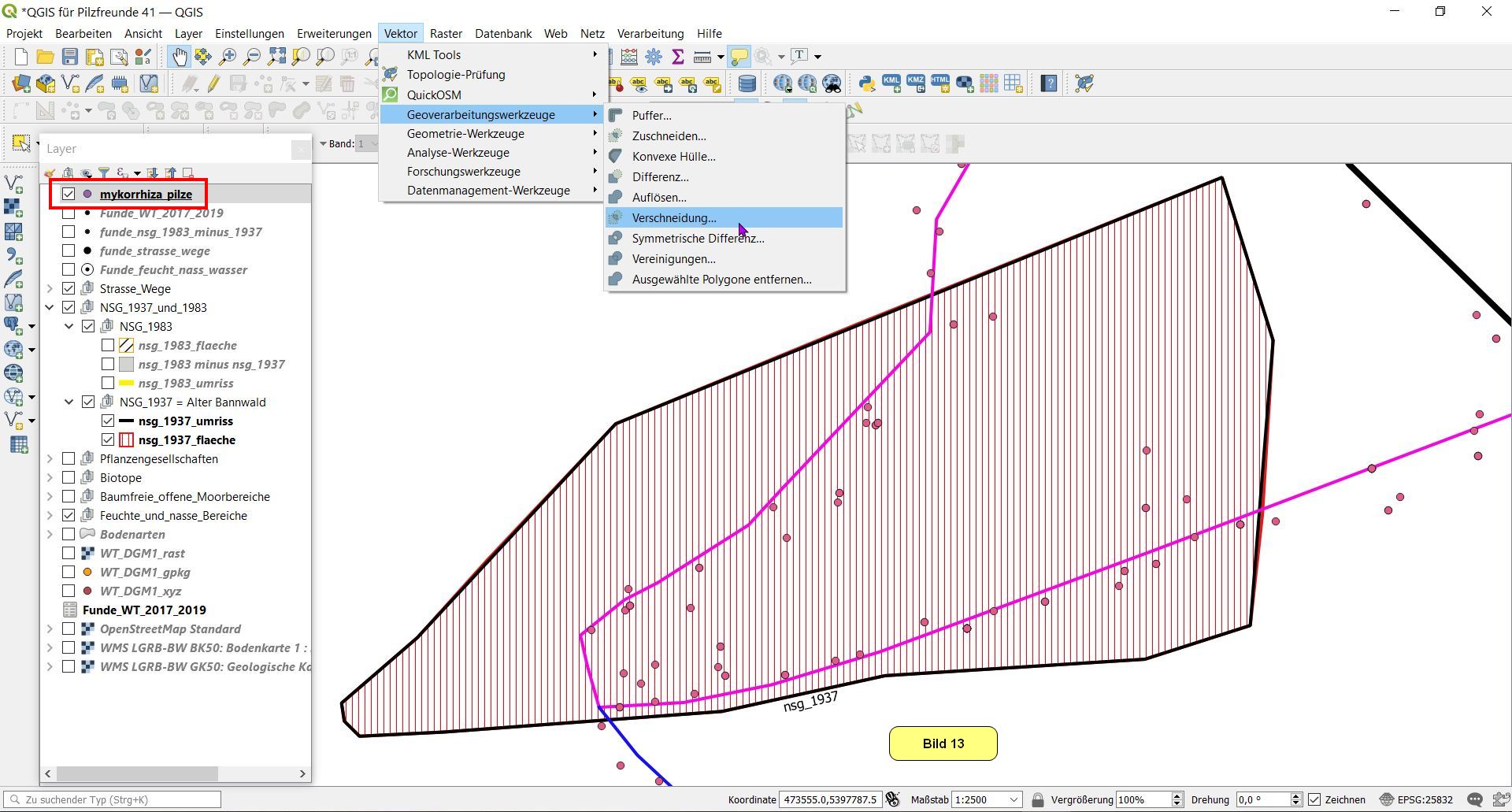Lock the scale with the padlock icon
This screenshot has width=1512, height=812.
click(x=1038, y=799)
